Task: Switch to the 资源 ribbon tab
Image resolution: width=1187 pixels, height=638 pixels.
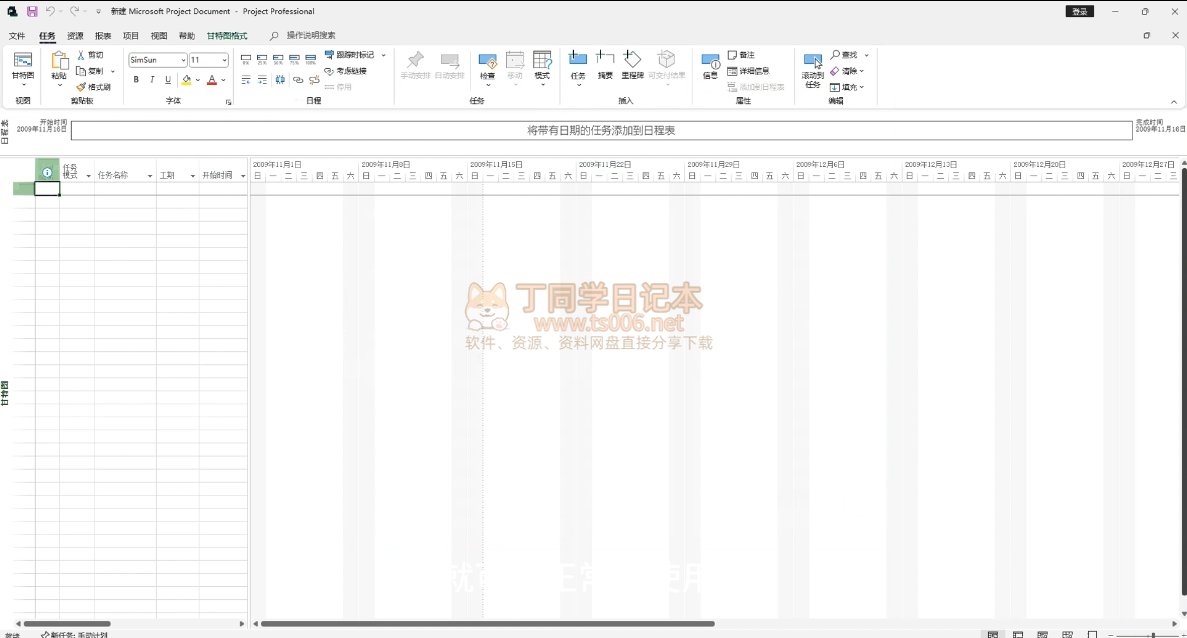Action: [x=75, y=36]
